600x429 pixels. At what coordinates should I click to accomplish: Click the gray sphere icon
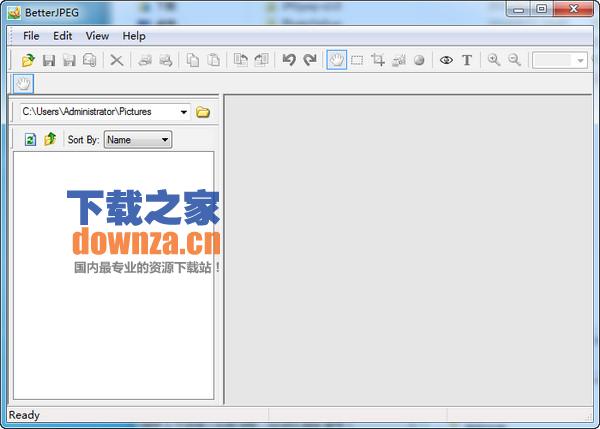pos(419,60)
